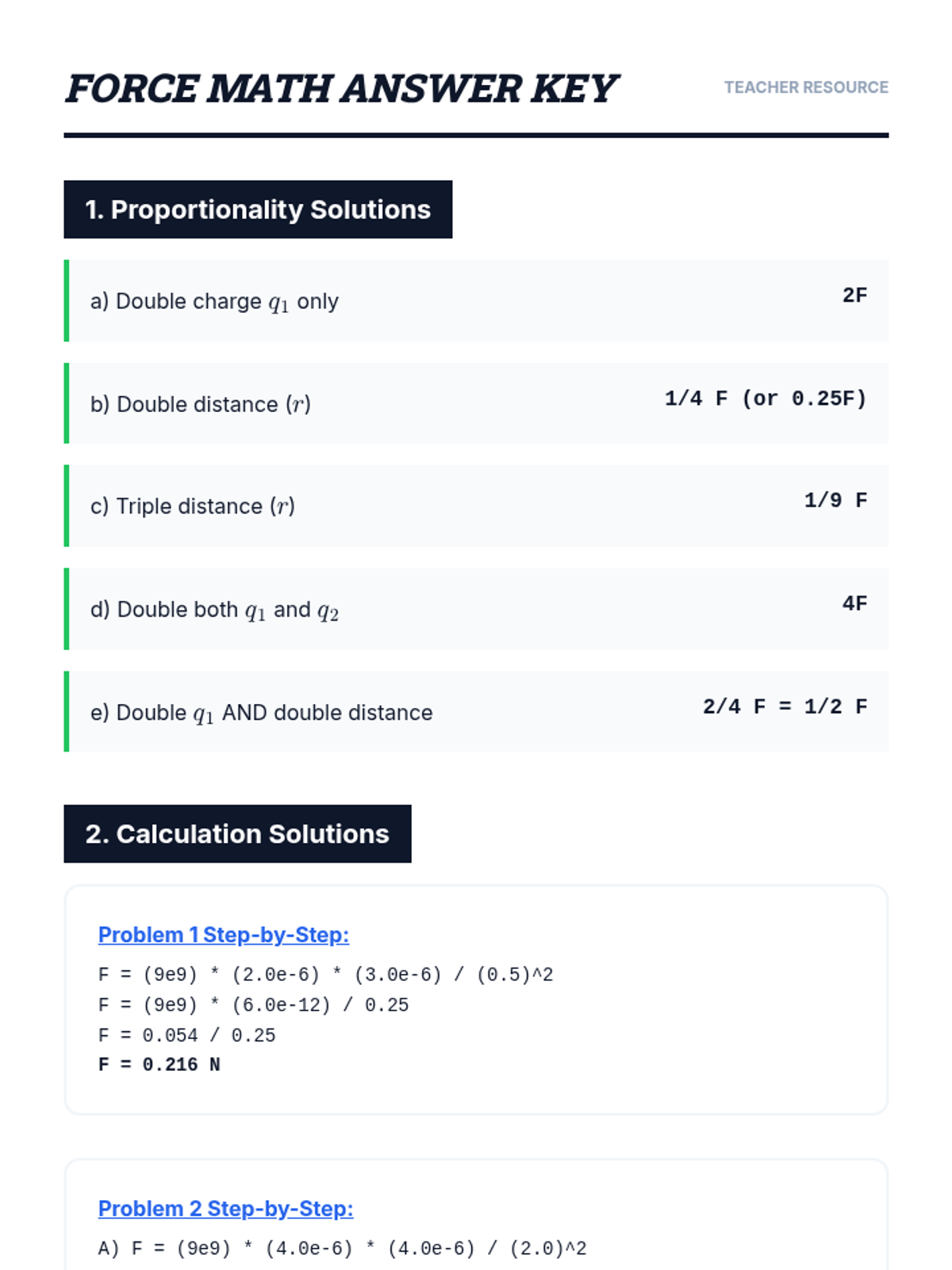
Task: Click the '2/4 F = 1/2 F' answer
Action: pos(785,706)
